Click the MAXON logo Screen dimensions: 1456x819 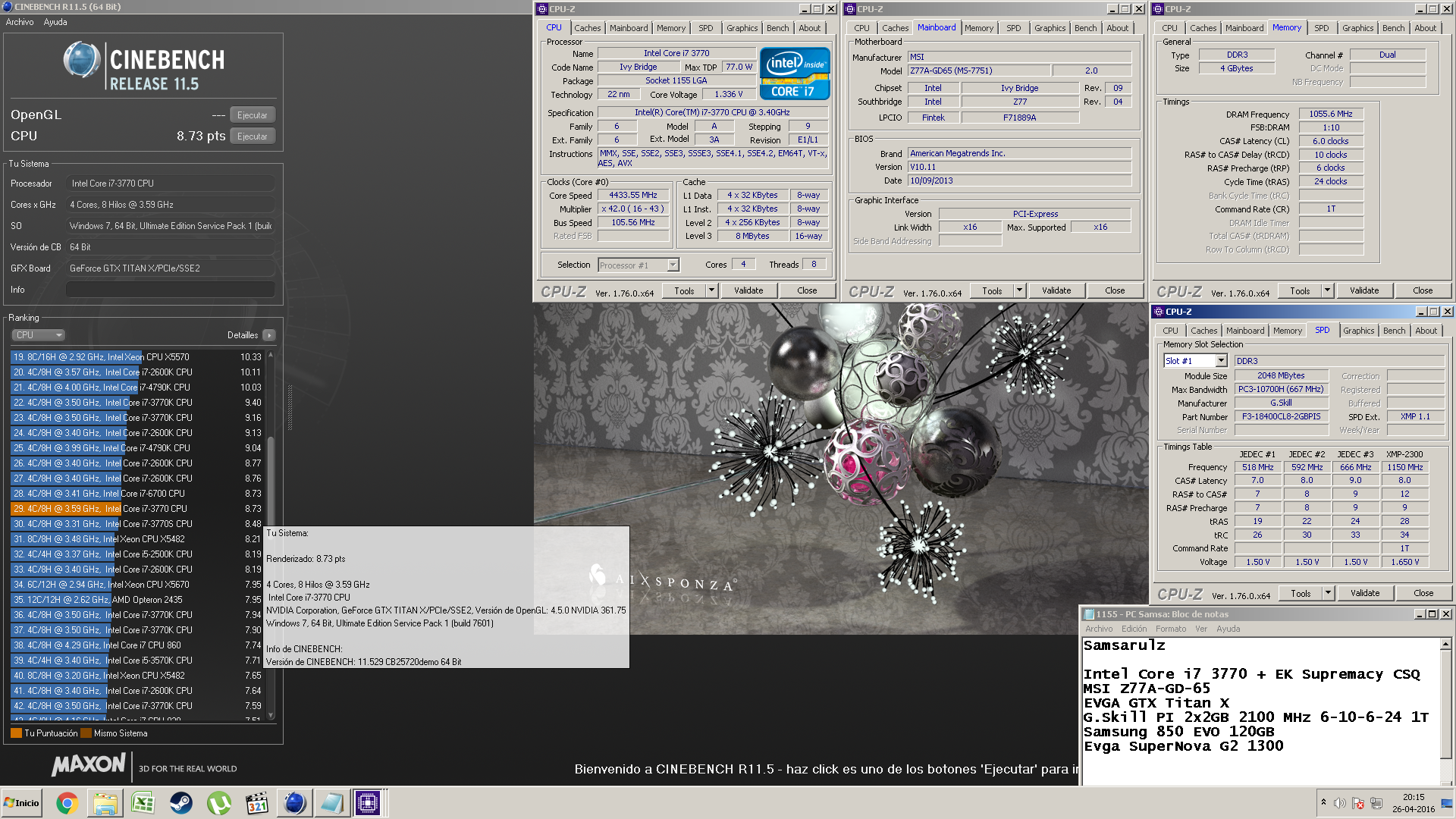(x=89, y=764)
